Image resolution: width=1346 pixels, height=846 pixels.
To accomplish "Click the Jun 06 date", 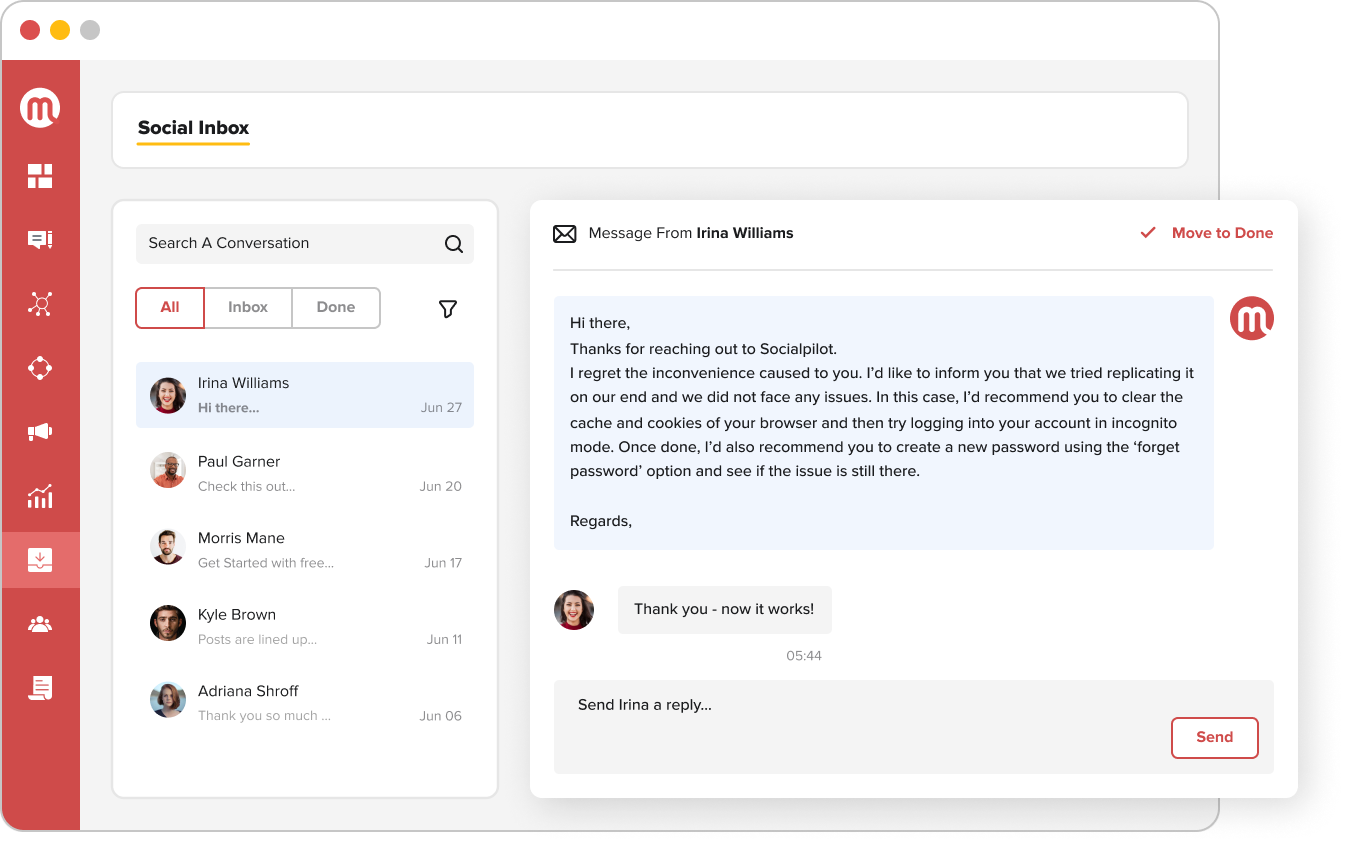I will (441, 716).
